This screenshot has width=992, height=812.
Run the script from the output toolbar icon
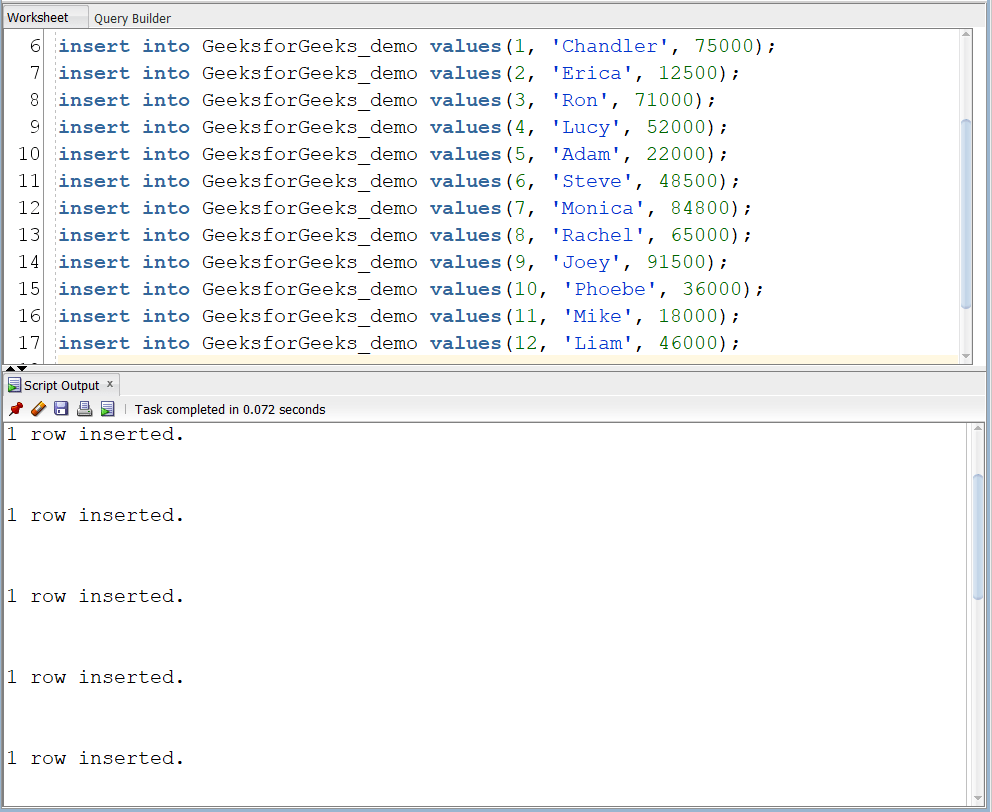click(107, 409)
